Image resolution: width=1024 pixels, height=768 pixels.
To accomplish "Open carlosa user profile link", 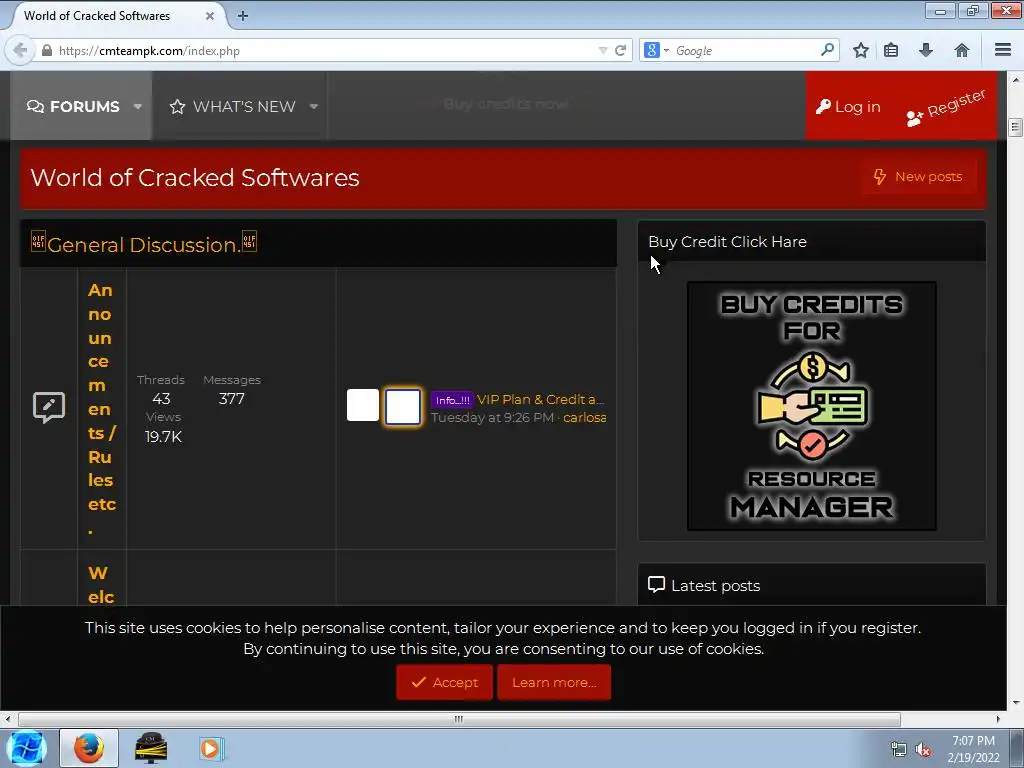I will pos(584,417).
